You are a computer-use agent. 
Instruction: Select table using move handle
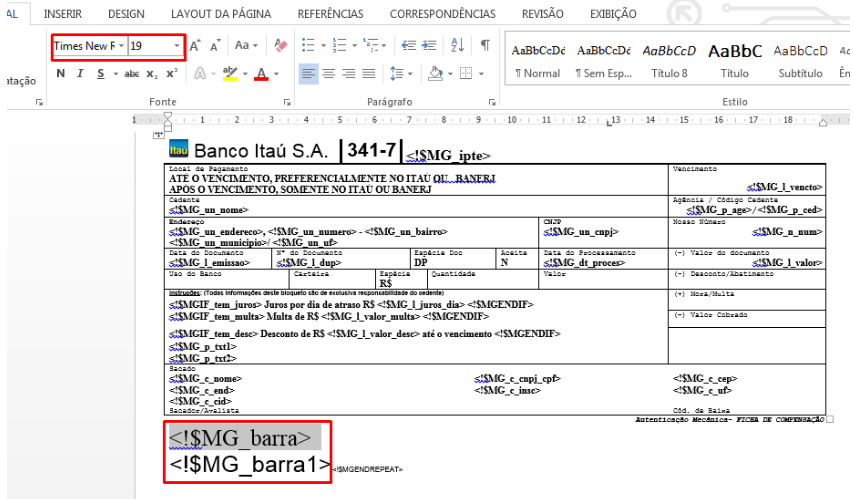tap(158, 134)
